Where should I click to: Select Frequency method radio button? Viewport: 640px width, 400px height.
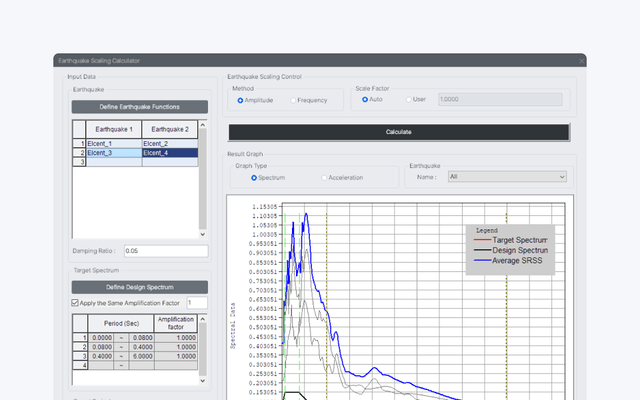(293, 100)
